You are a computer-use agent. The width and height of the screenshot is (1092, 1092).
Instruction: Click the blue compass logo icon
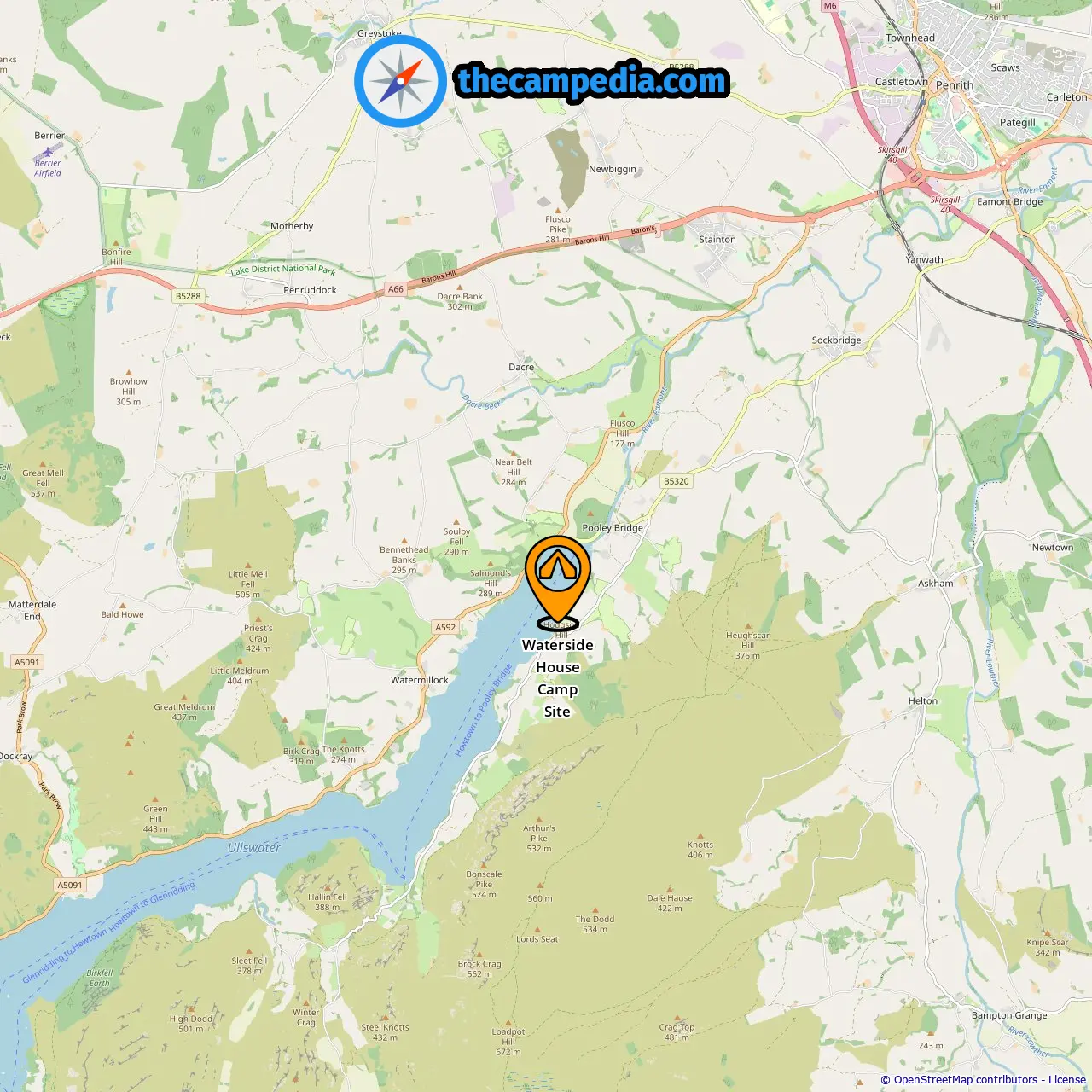tap(400, 81)
